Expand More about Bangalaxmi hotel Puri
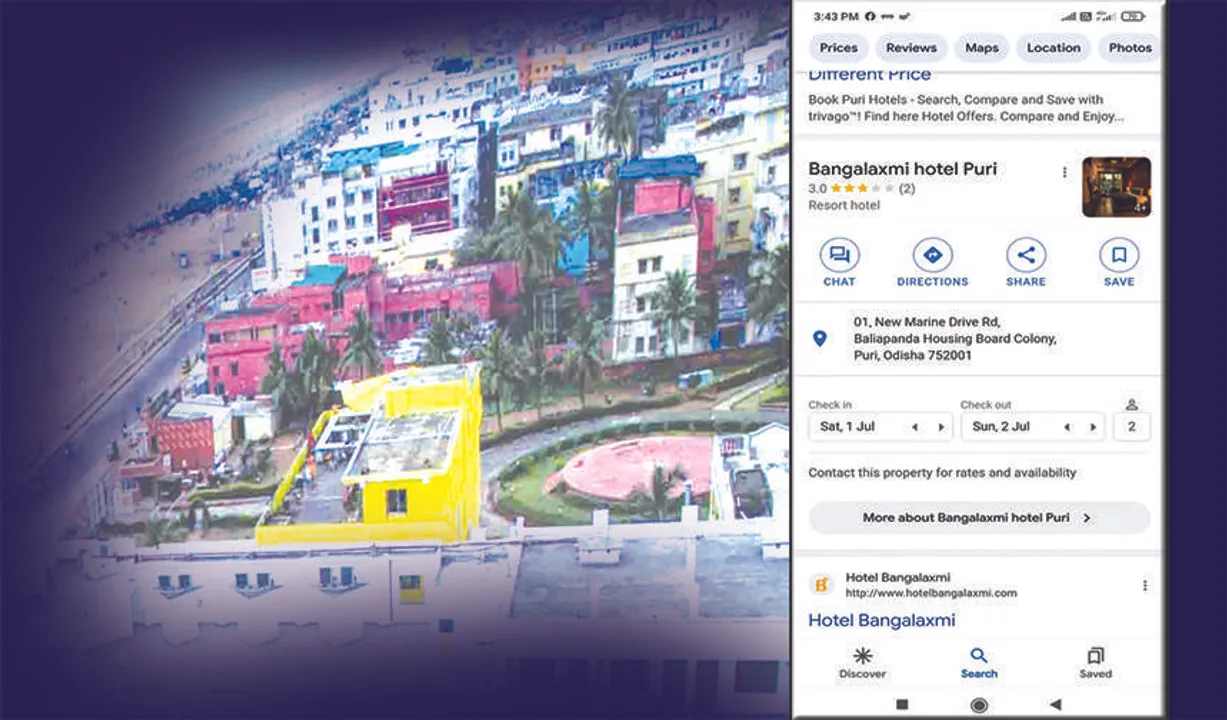Viewport: 1227px width, 720px height. click(x=979, y=518)
